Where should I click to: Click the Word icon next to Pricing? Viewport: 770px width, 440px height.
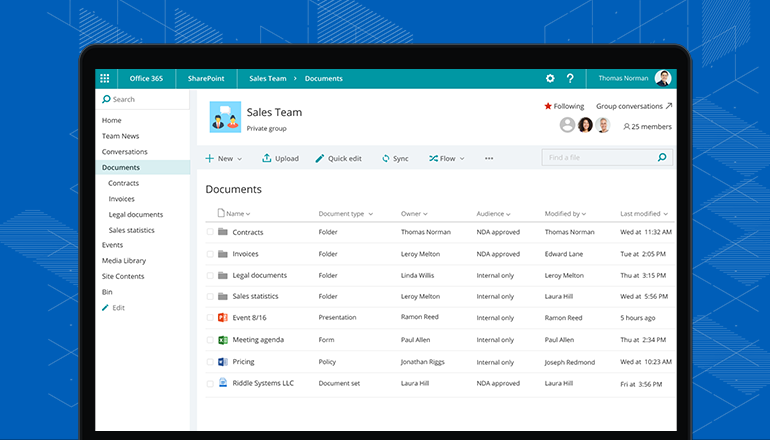pos(223,361)
